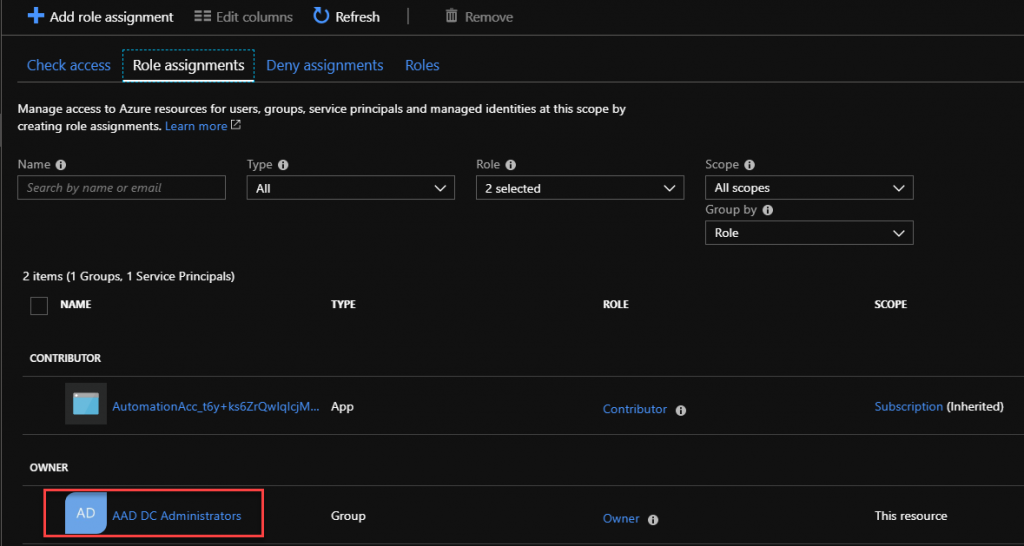Open the Deny assignments tab
Viewport: 1024px width, 546px height.
tap(325, 65)
